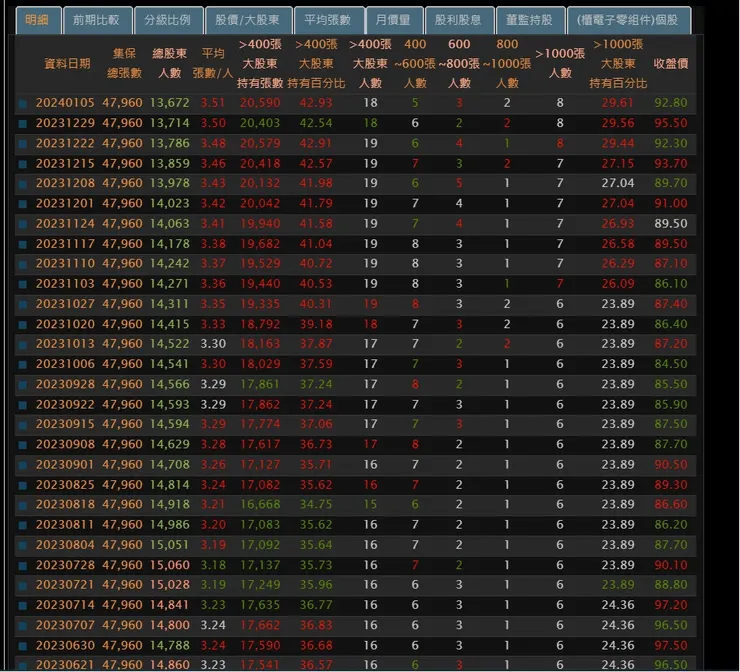The image size is (740, 672).
Task: Click shareholder count 15,060
Action: 169,565
